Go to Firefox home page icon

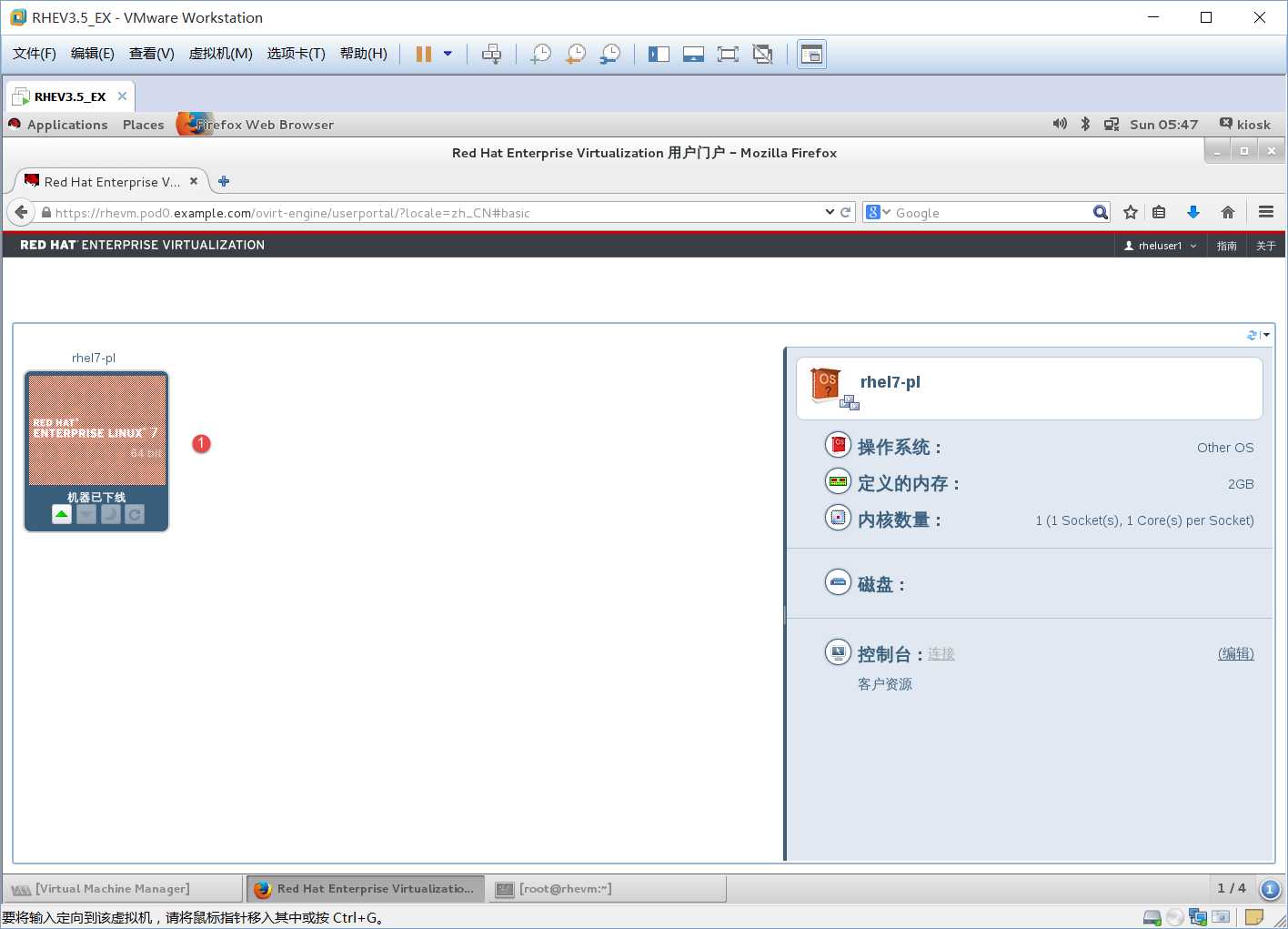coord(1228,212)
